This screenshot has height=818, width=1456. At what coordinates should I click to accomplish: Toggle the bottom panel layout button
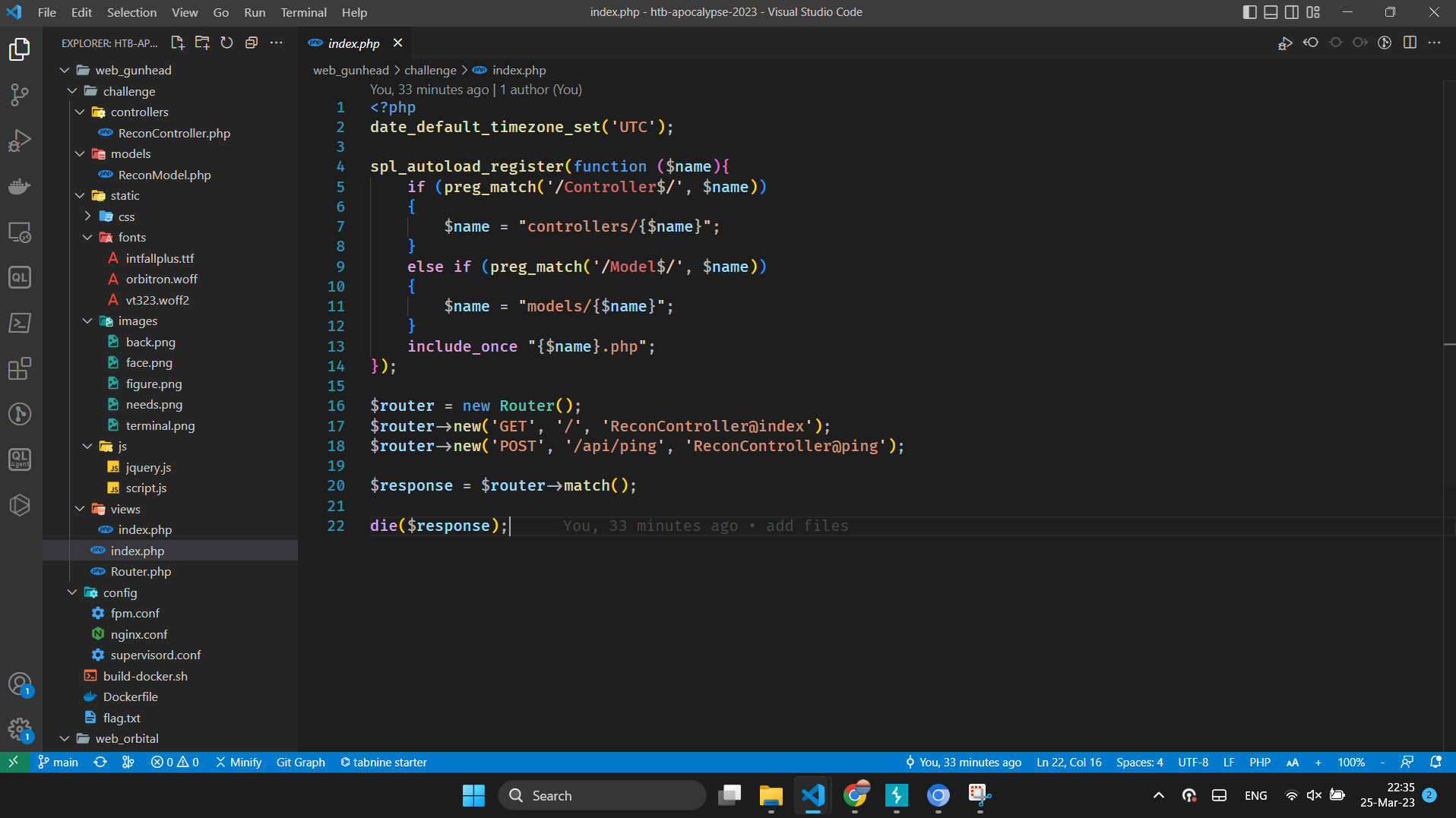click(x=1271, y=12)
